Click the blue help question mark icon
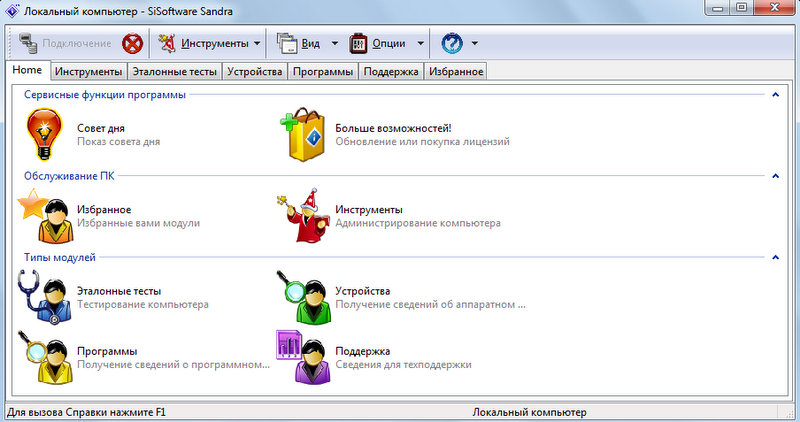The image size is (800, 422). (x=452, y=43)
